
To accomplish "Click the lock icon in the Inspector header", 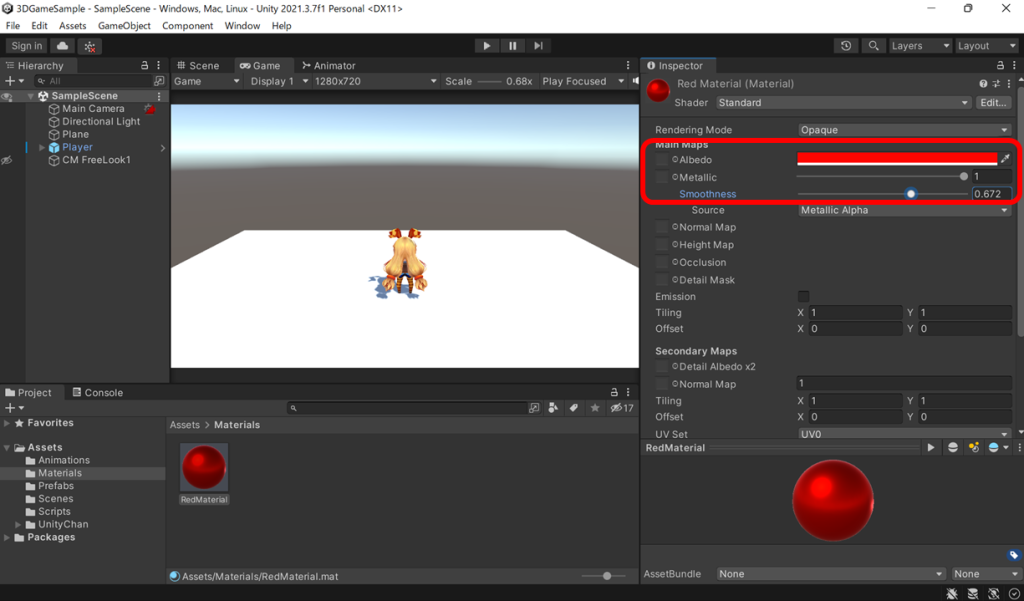I will pyautogui.click(x=1000, y=64).
